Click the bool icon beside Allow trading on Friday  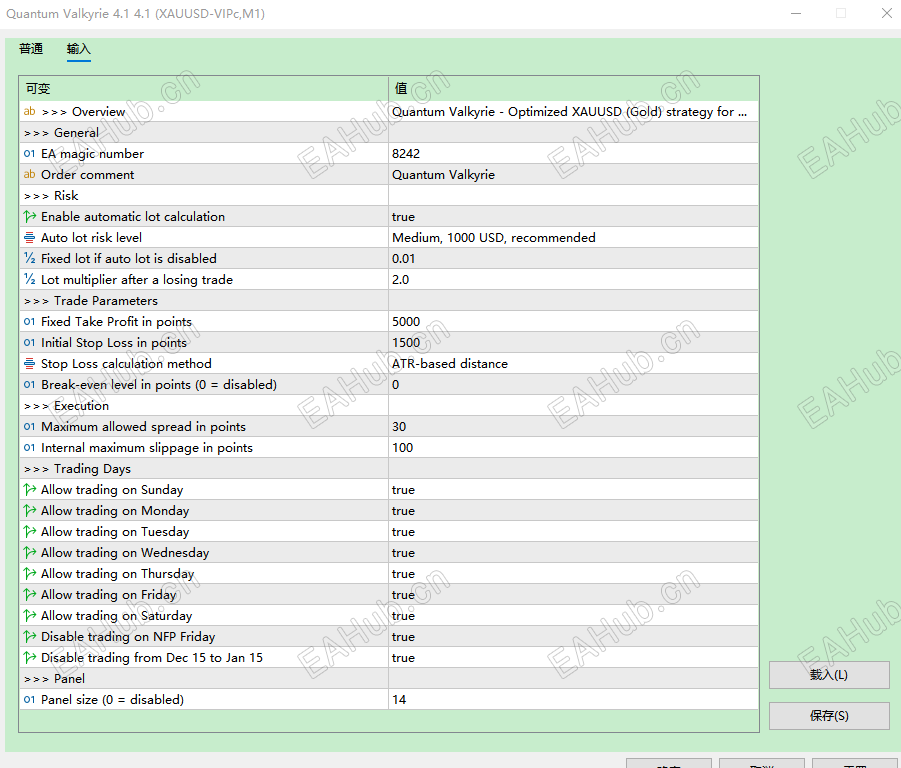29,595
